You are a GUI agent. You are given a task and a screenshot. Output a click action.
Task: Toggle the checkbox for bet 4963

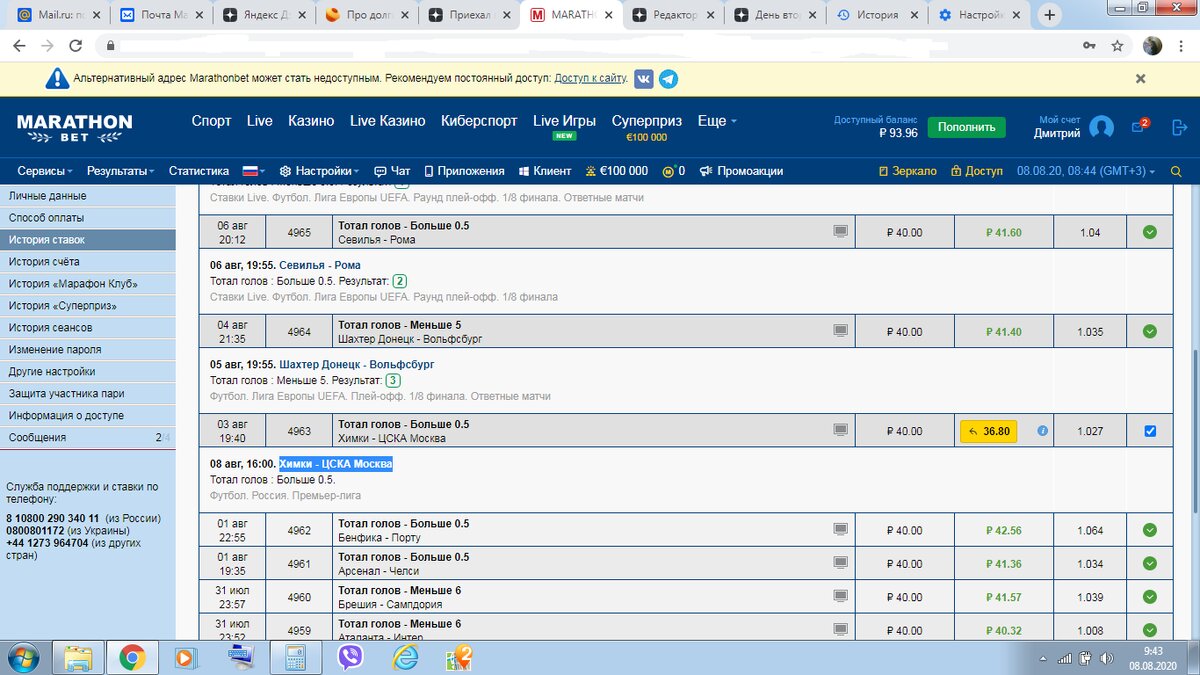[1150, 431]
